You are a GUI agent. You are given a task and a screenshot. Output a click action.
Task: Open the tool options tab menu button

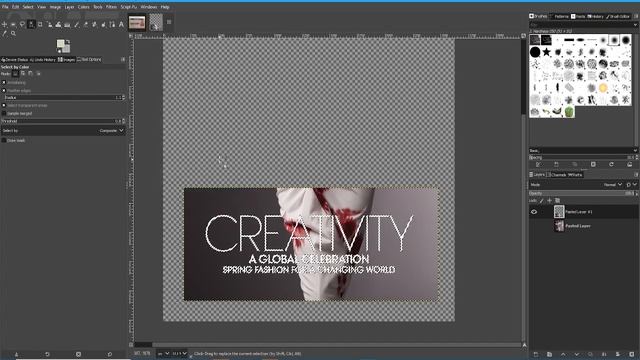click(123, 60)
